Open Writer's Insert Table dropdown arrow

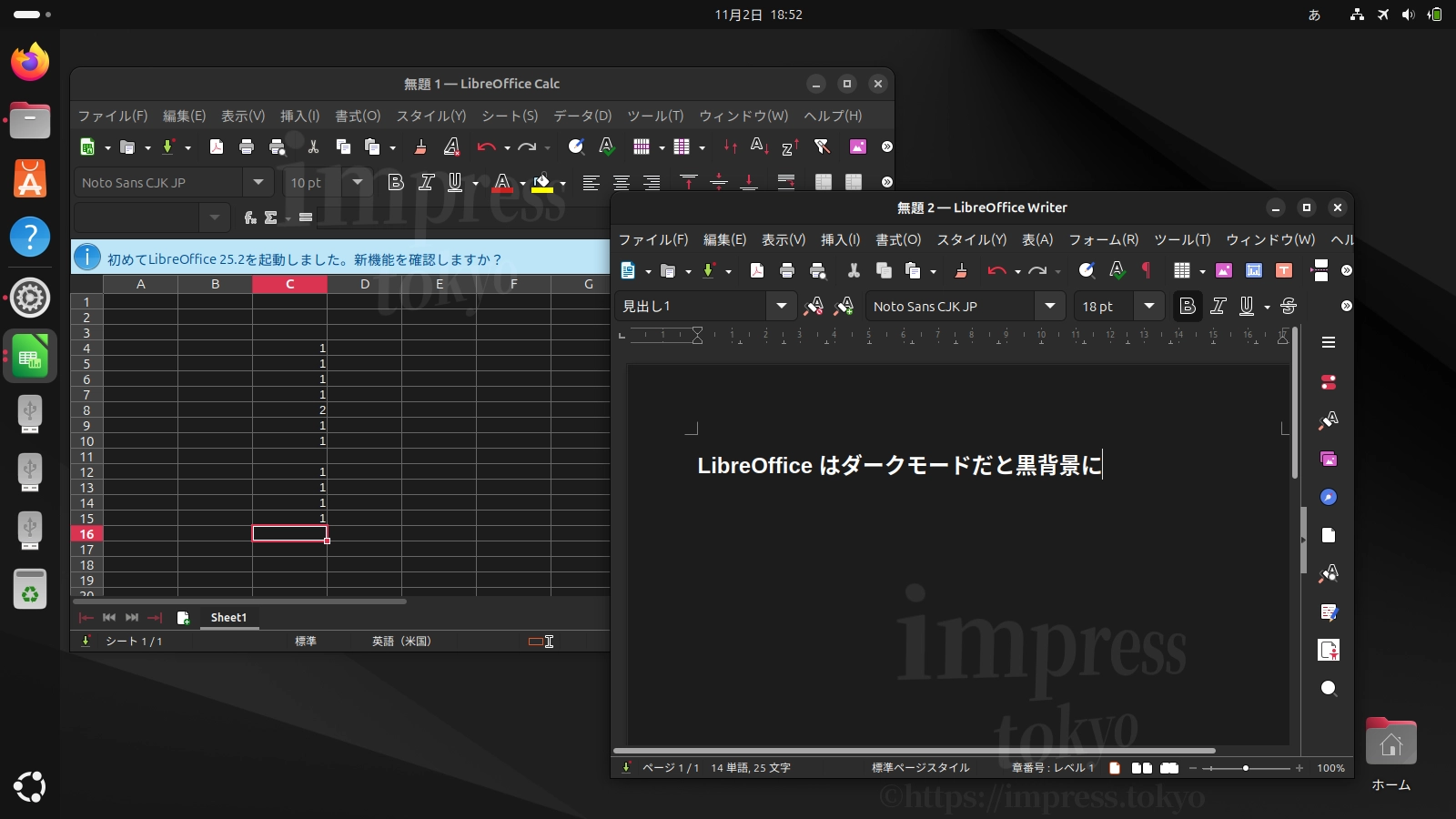pyautogui.click(x=1202, y=271)
